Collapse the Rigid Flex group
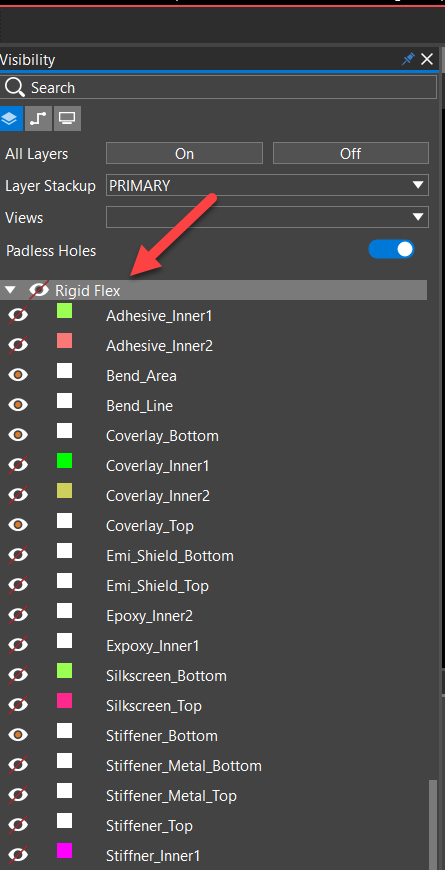The height and width of the screenshot is (870, 445). [x=10, y=290]
